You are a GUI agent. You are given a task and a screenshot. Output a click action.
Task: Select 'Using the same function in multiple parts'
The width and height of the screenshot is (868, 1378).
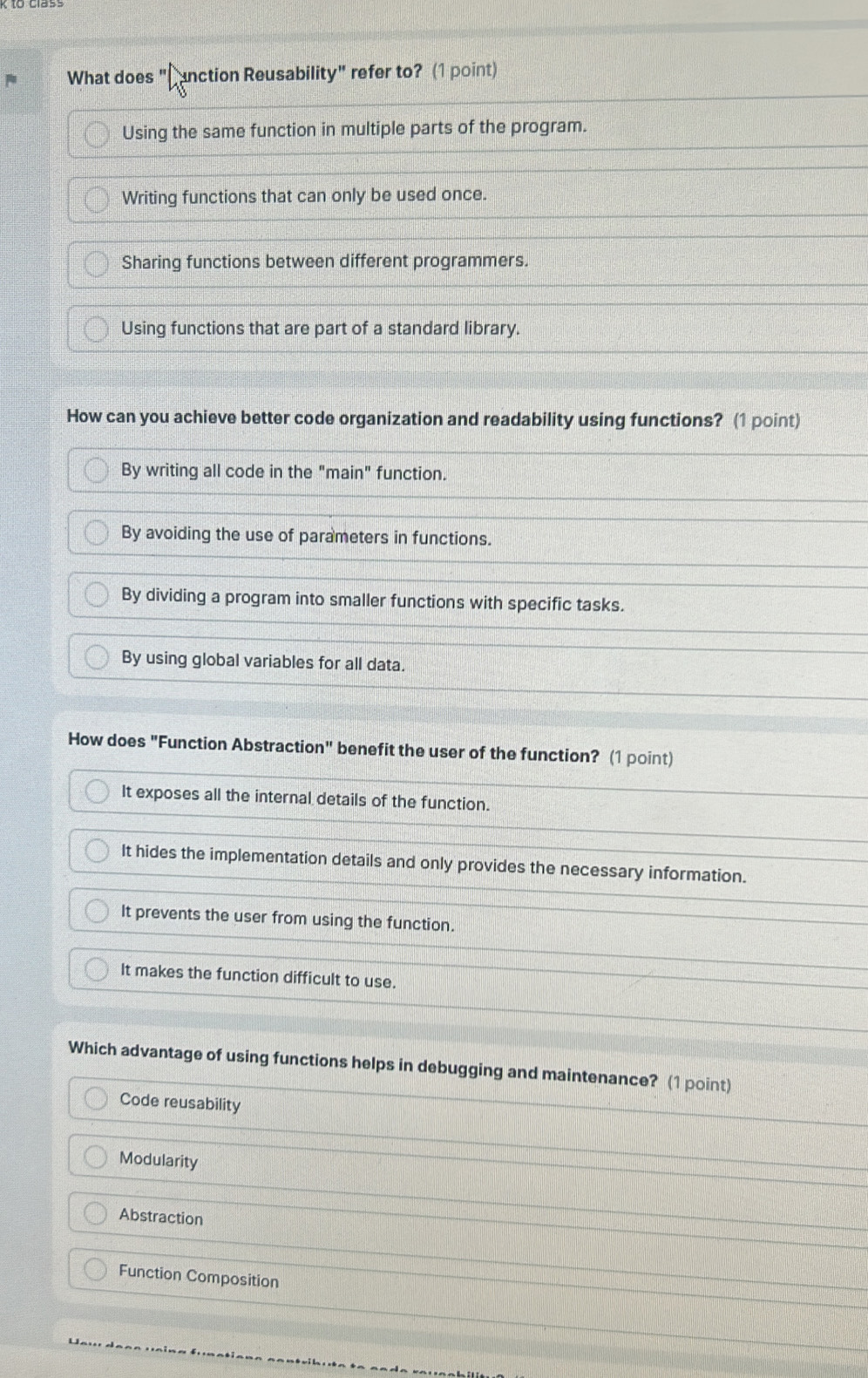coord(97,133)
